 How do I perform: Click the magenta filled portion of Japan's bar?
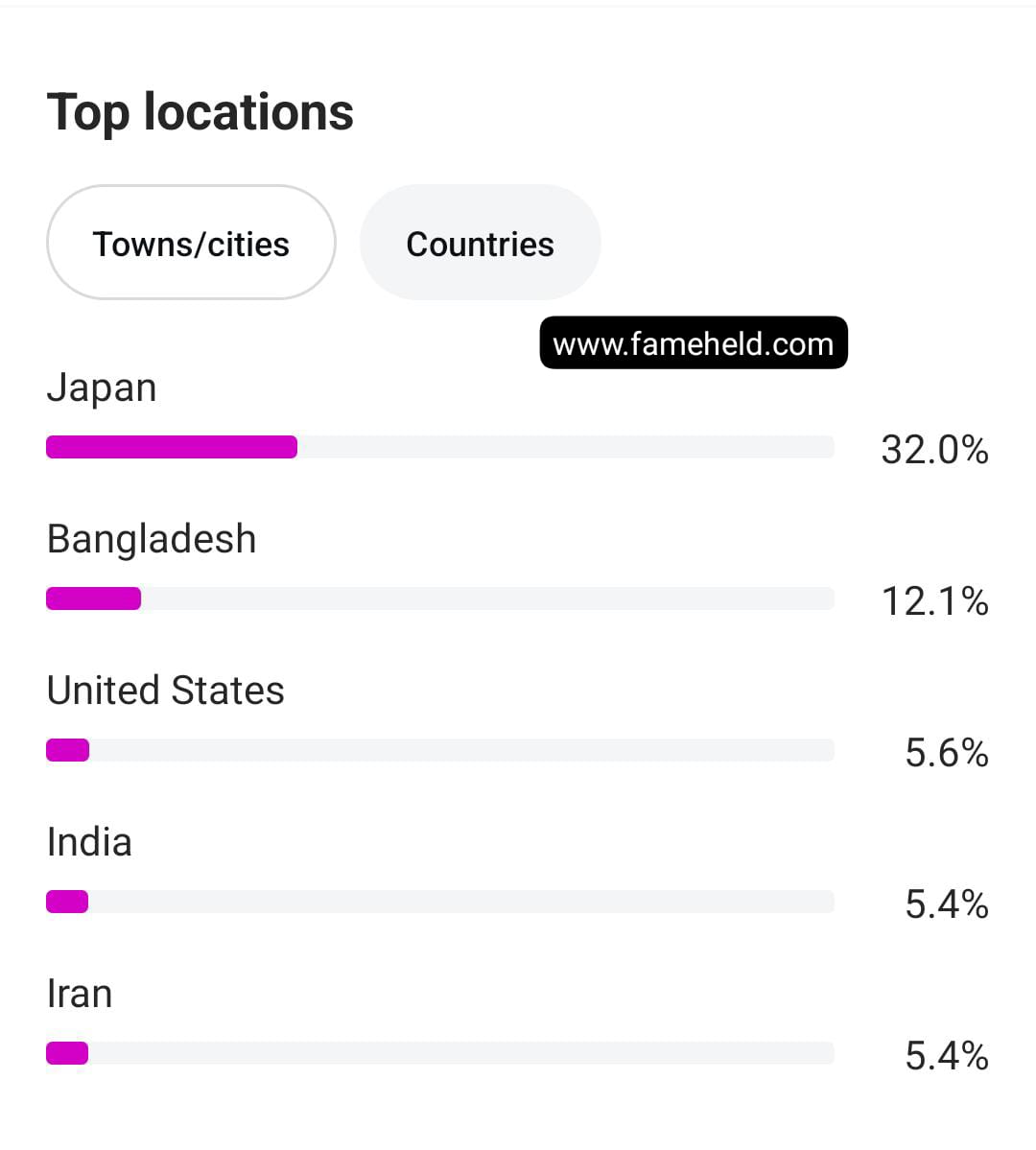click(172, 447)
